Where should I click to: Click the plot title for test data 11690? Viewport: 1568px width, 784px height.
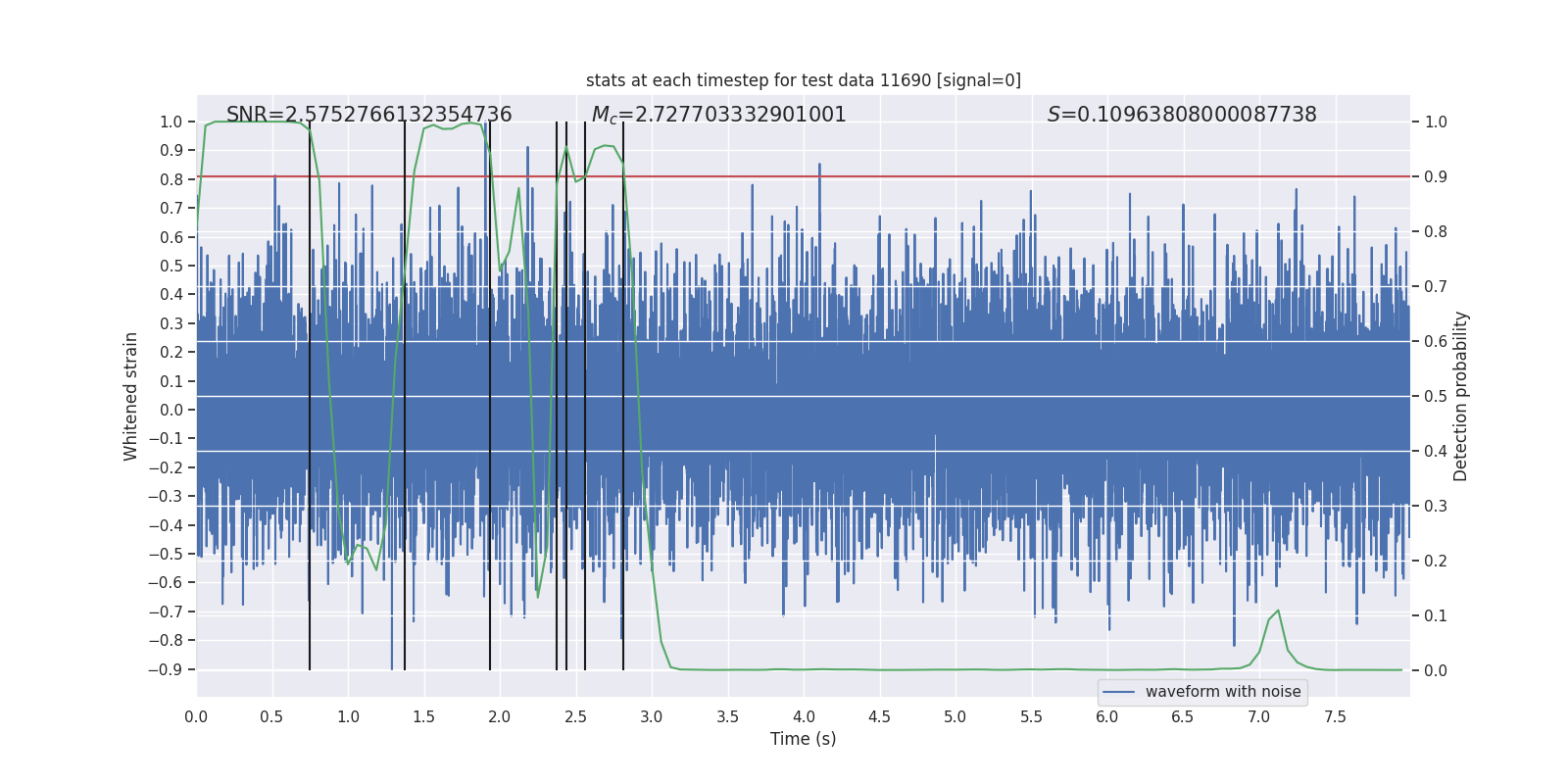pyautogui.click(x=804, y=80)
